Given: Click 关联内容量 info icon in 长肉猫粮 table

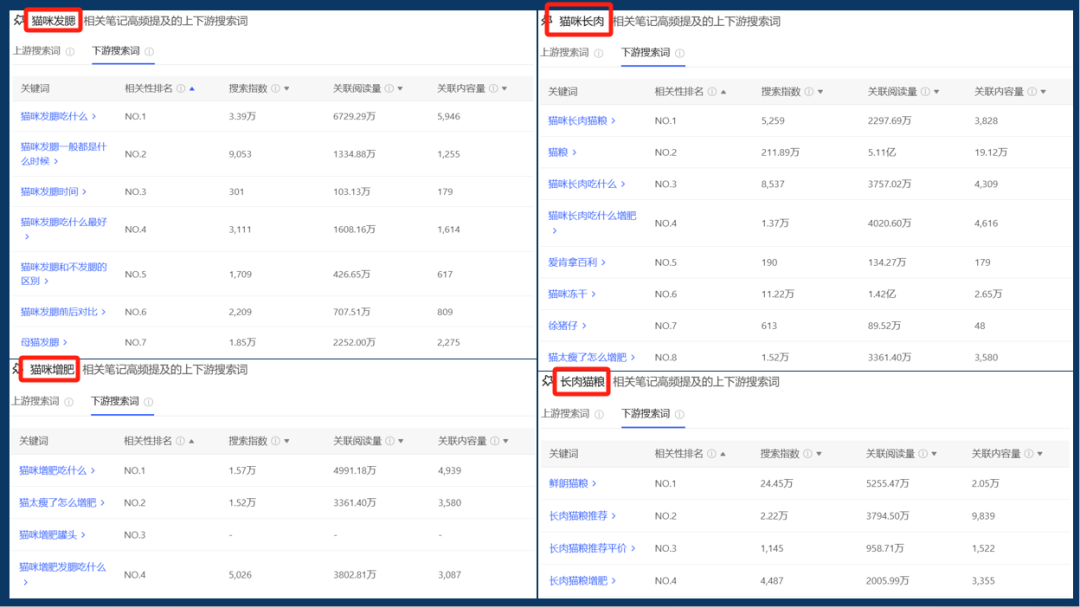Looking at the screenshot, I should (x=1029, y=454).
